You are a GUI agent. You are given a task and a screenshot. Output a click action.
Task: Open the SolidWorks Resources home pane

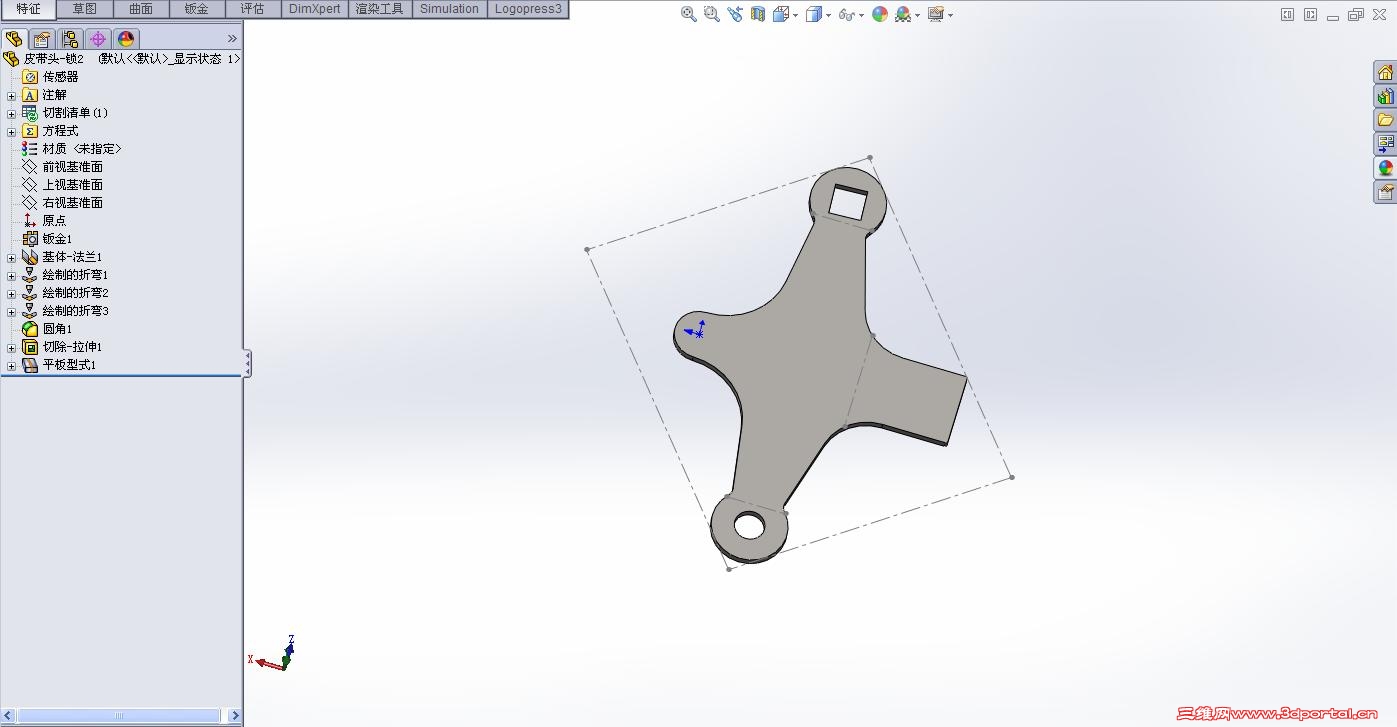[x=1385, y=72]
